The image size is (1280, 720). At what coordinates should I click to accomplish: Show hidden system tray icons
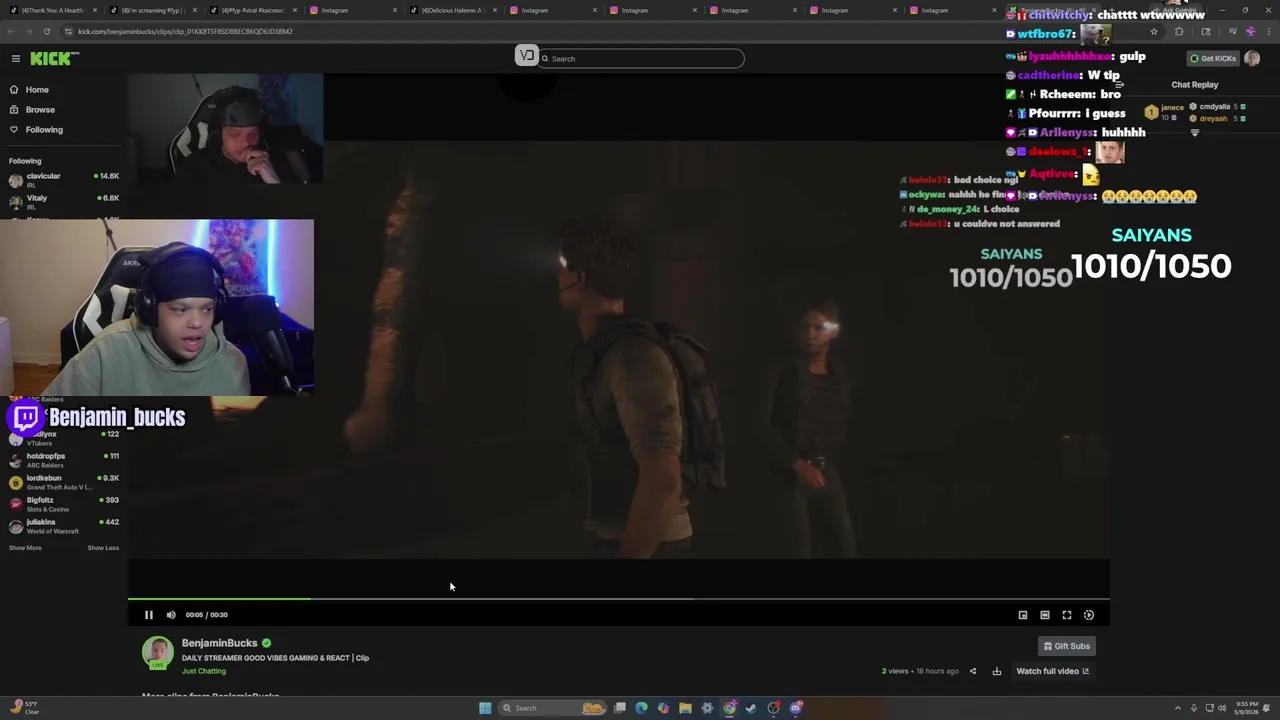point(1177,708)
